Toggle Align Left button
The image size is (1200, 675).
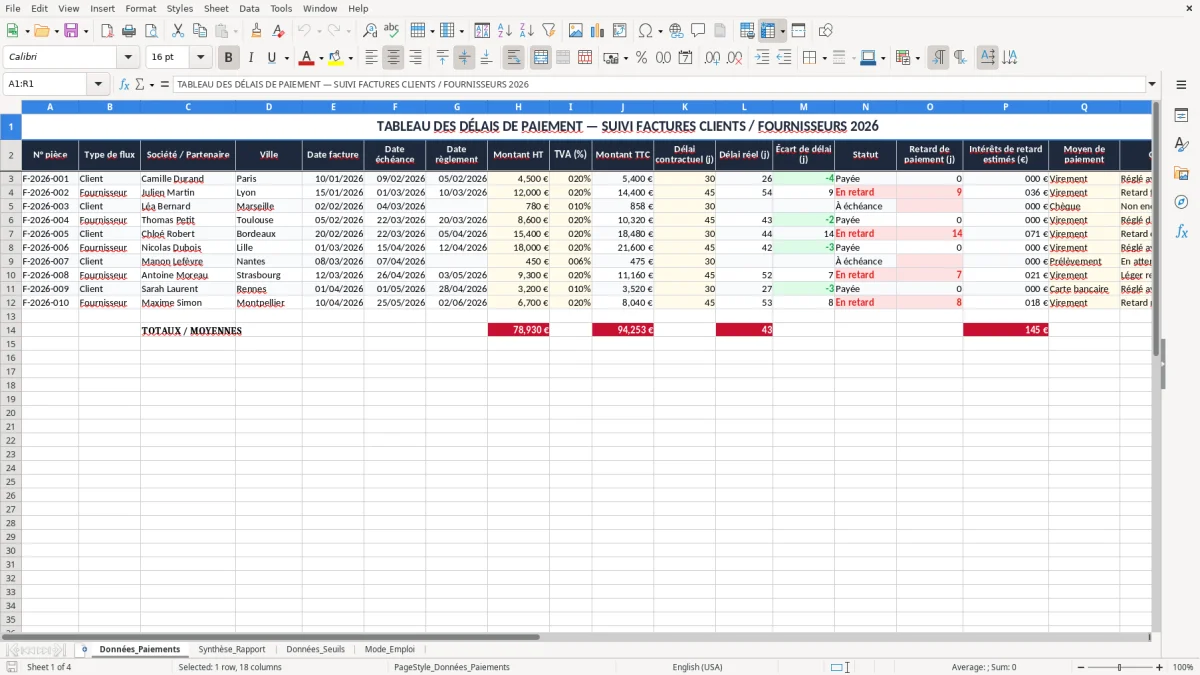pyautogui.click(x=372, y=58)
